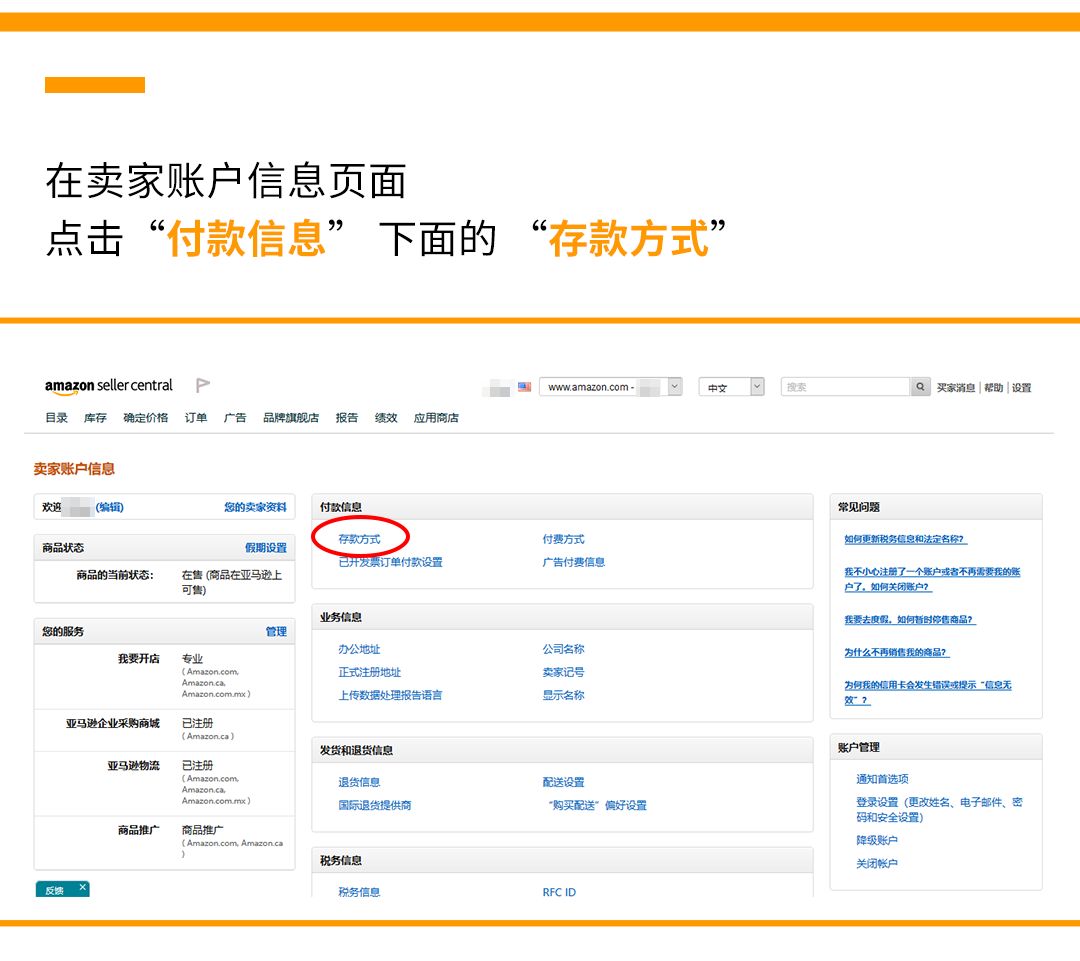Open FAQ about 如何关闭账户

pyautogui.click(x=932, y=579)
